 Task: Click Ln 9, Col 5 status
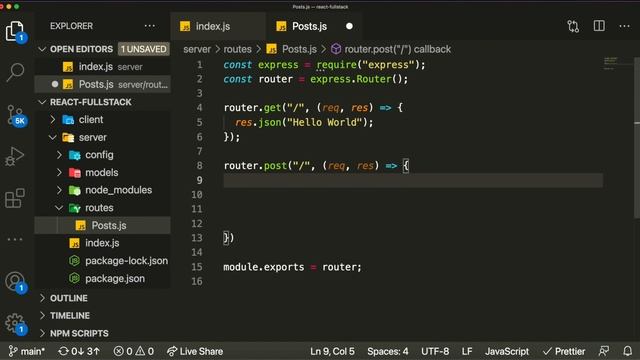(332, 351)
